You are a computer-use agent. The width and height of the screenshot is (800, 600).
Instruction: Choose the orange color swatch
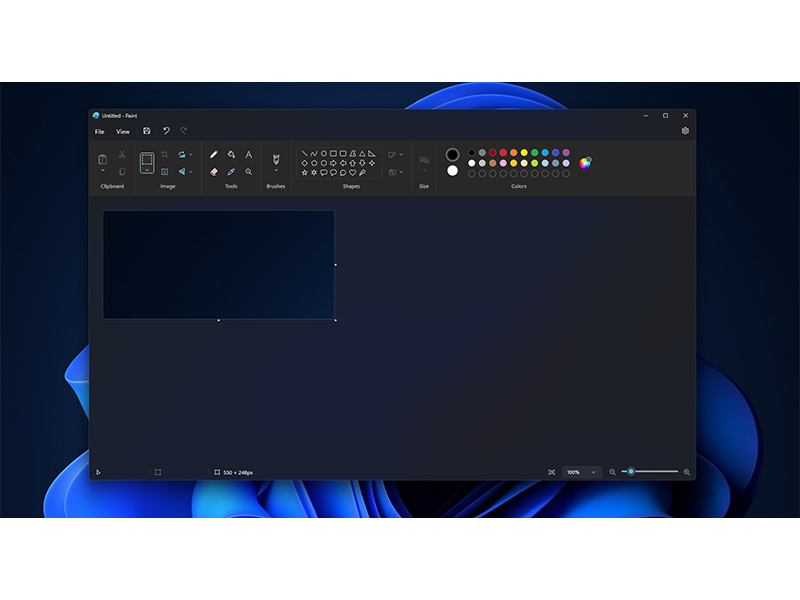point(514,153)
